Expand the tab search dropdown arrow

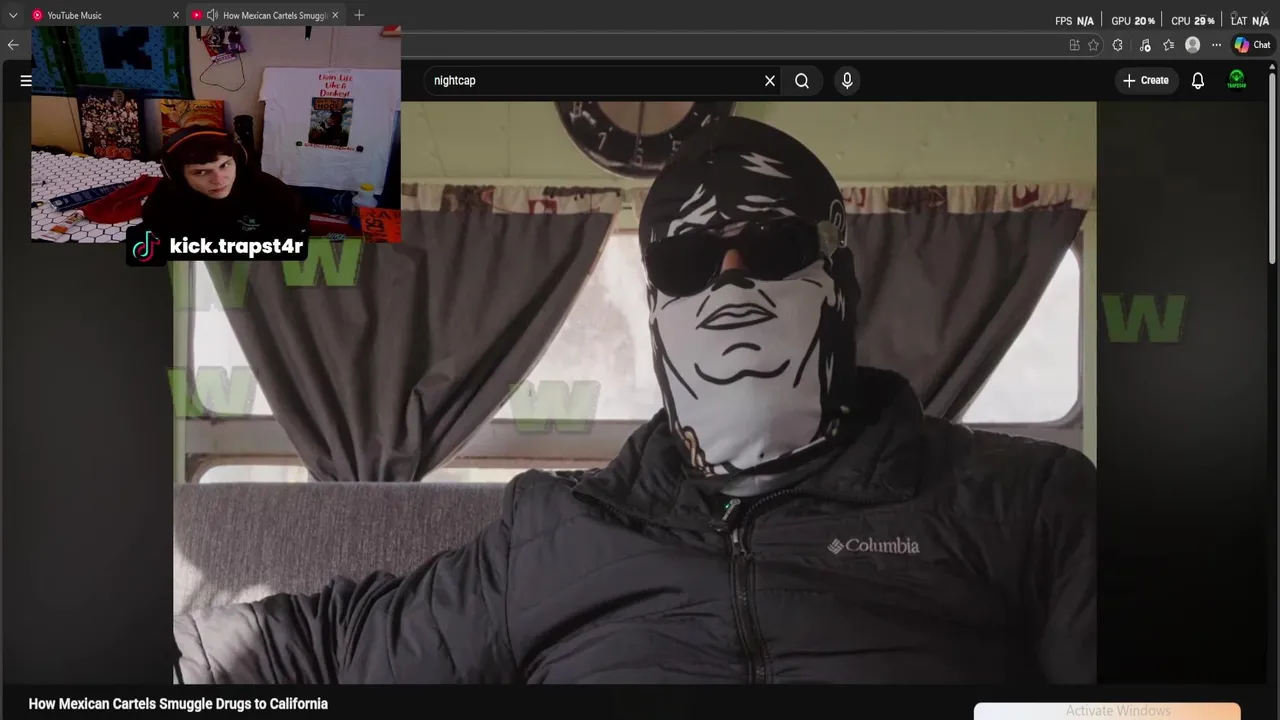tap(13, 15)
